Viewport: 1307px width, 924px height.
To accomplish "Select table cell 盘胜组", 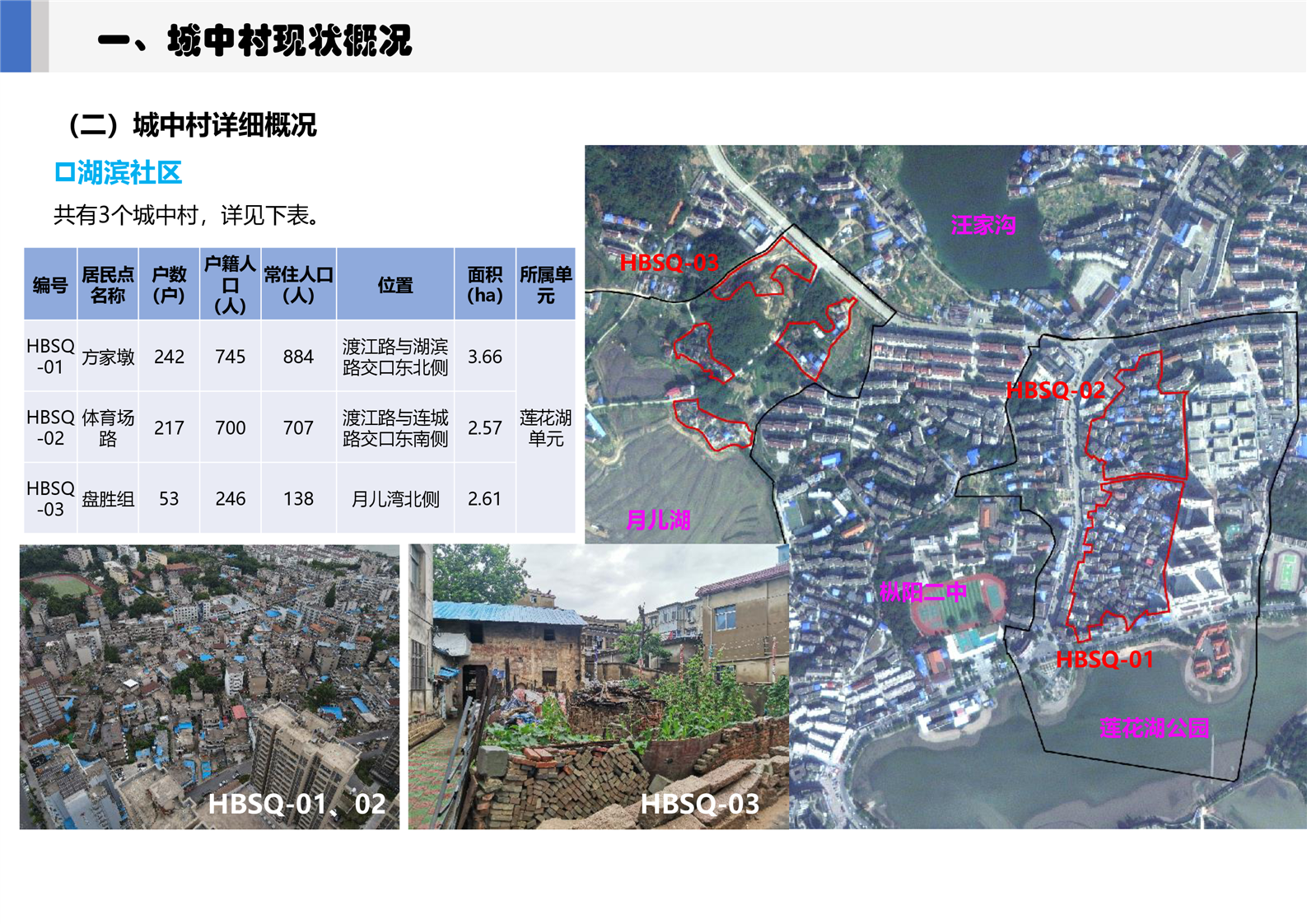I will tap(108, 497).
